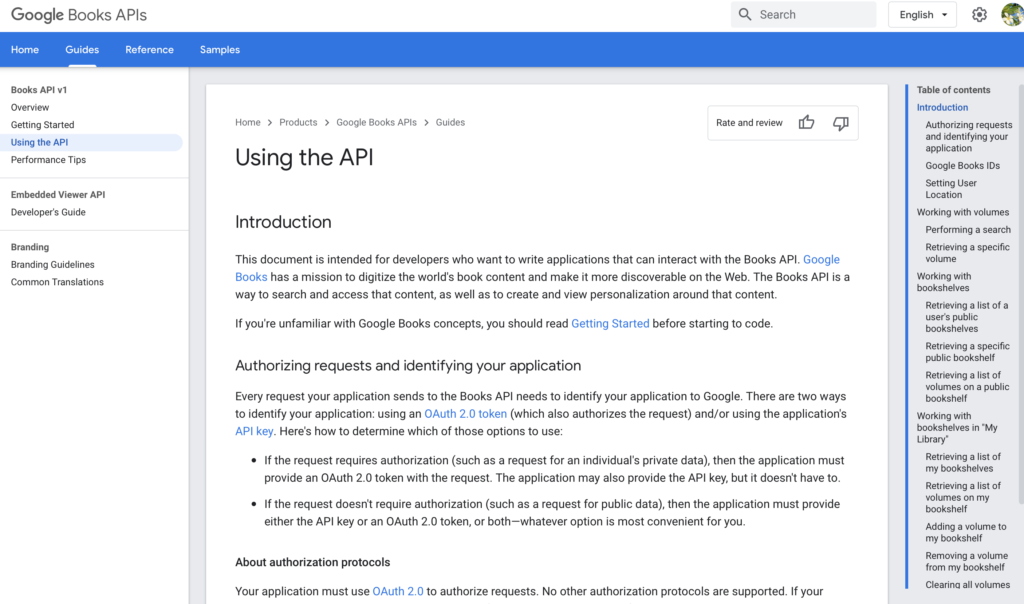The image size is (1024, 604).
Task: Click the Google Books APIs breadcrumb
Action: pos(376,122)
